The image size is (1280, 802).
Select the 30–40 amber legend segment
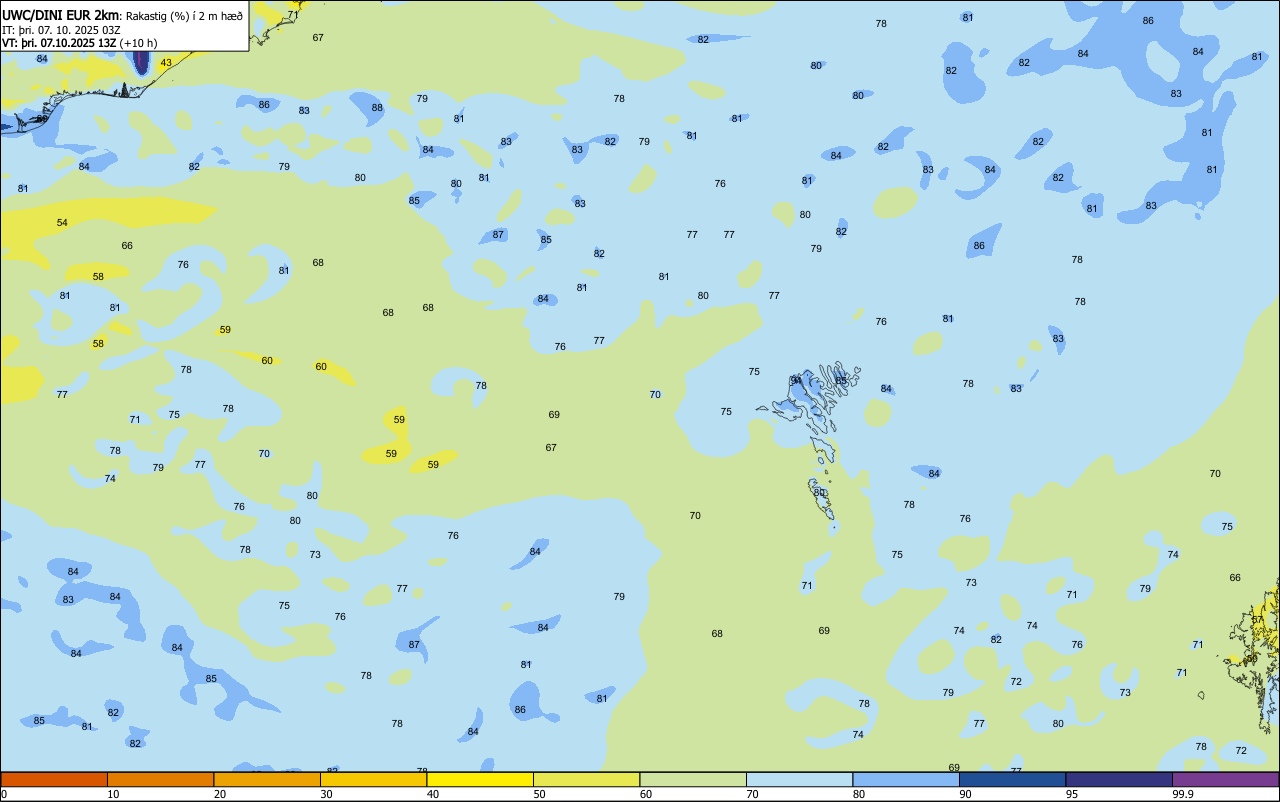(x=373, y=779)
